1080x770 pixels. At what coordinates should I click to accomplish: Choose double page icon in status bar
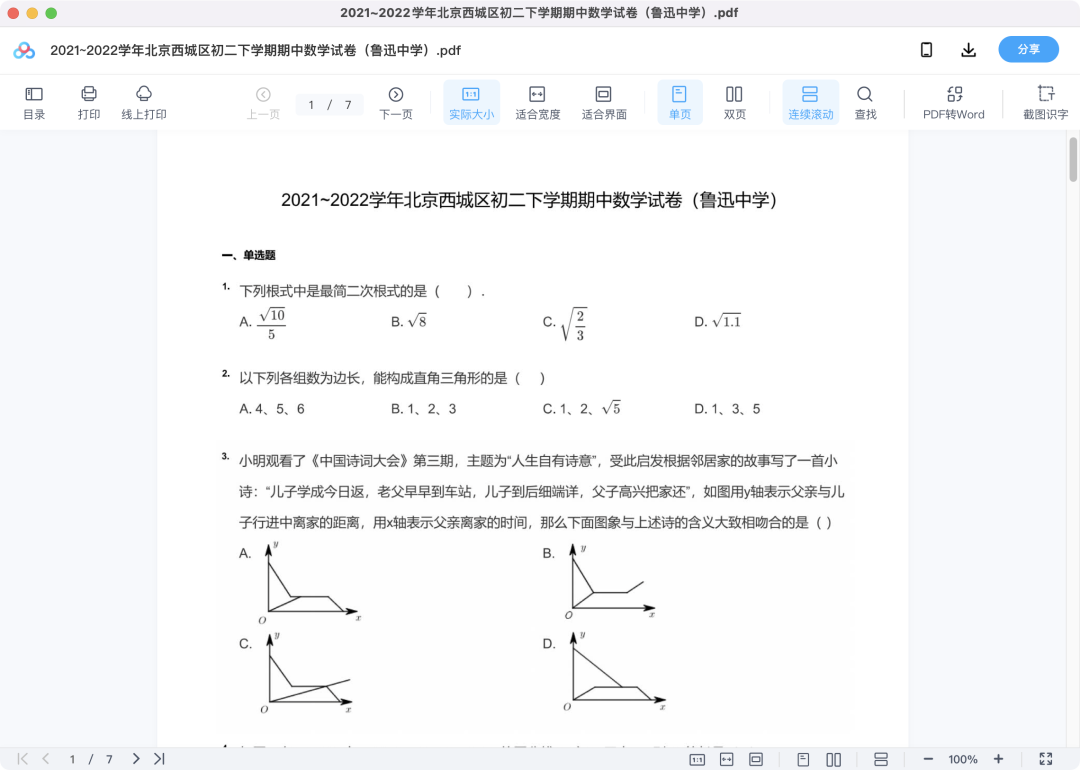pos(833,759)
